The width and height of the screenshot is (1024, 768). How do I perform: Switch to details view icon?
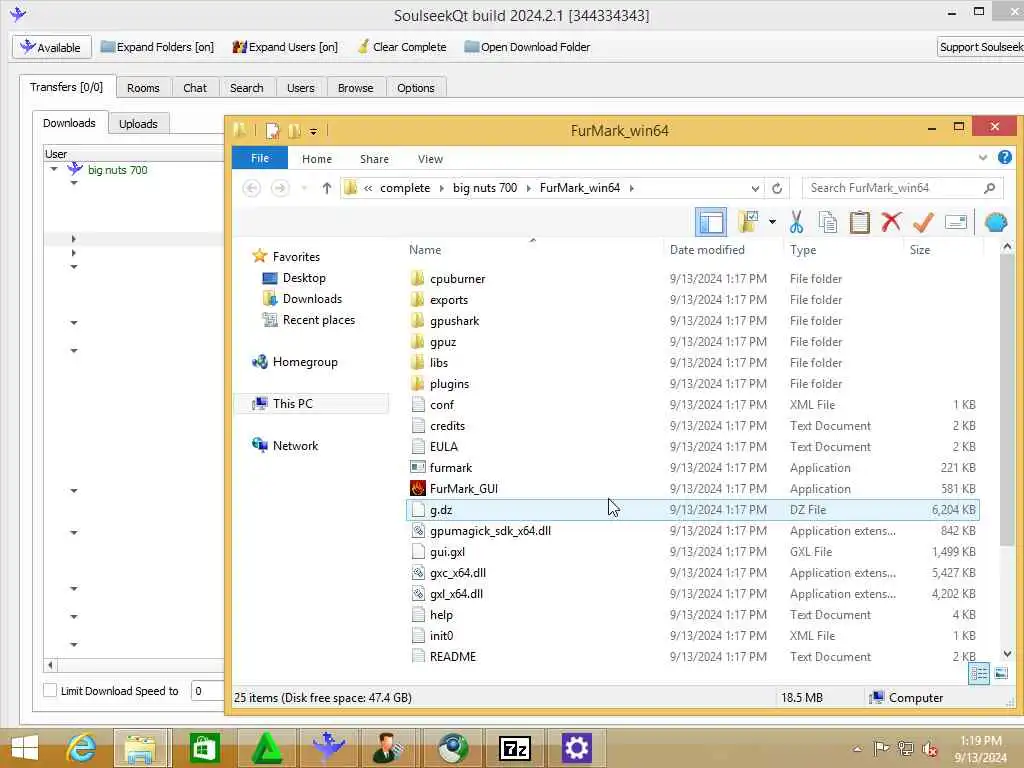978,673
